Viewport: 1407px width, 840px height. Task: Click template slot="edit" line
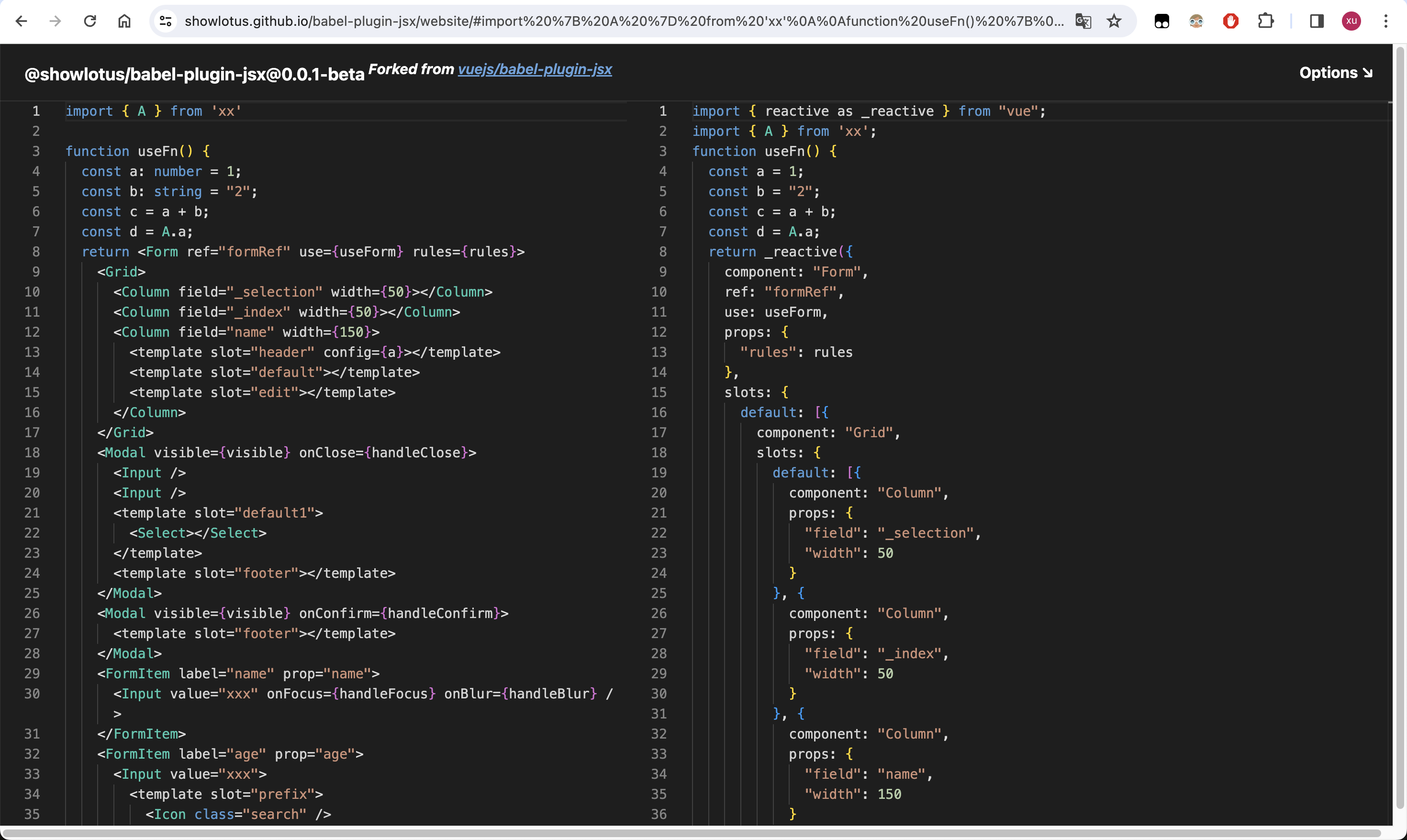click(262, 392)
